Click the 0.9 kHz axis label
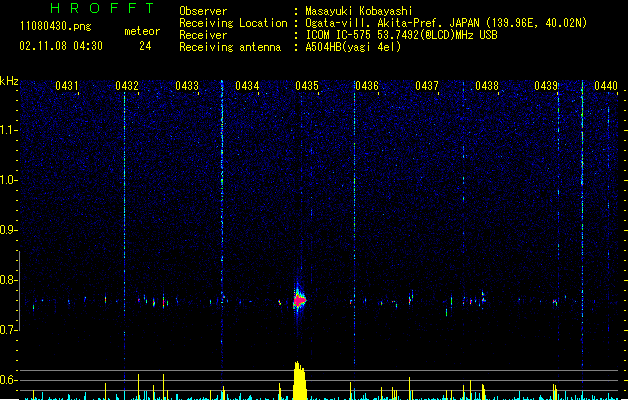This screenshot has width=629, height=400. [8, 230]
